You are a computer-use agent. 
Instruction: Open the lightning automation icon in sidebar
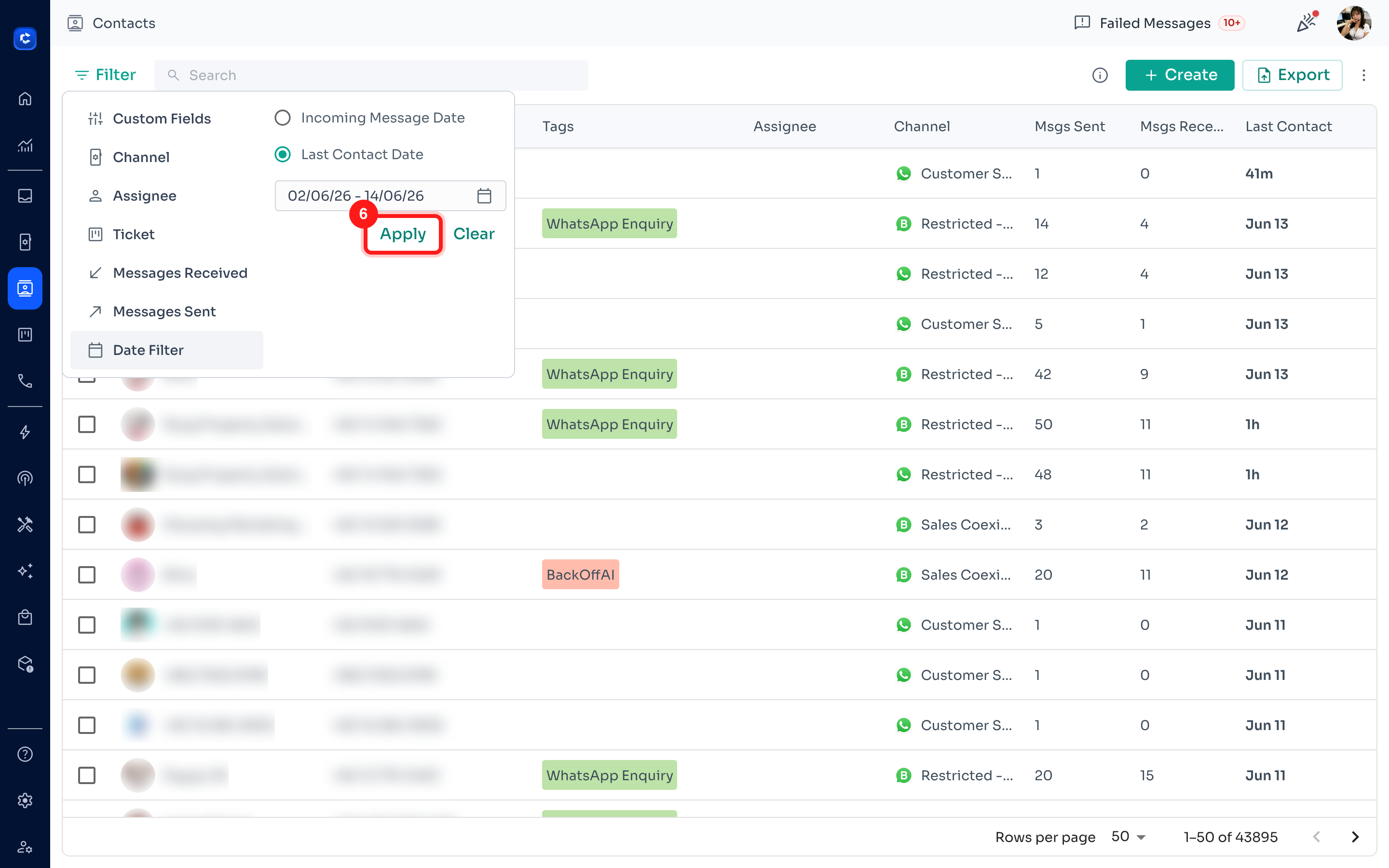pyautogui.click(x=25, y=432)
